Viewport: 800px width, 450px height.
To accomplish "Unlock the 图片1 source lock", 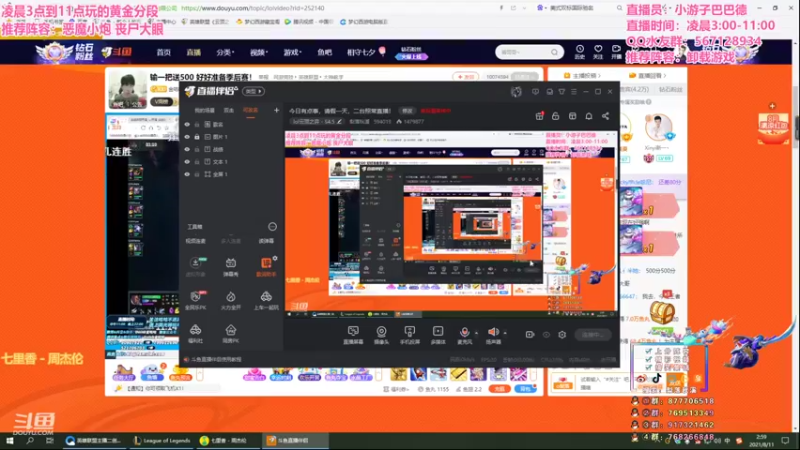I will (197, 137).
